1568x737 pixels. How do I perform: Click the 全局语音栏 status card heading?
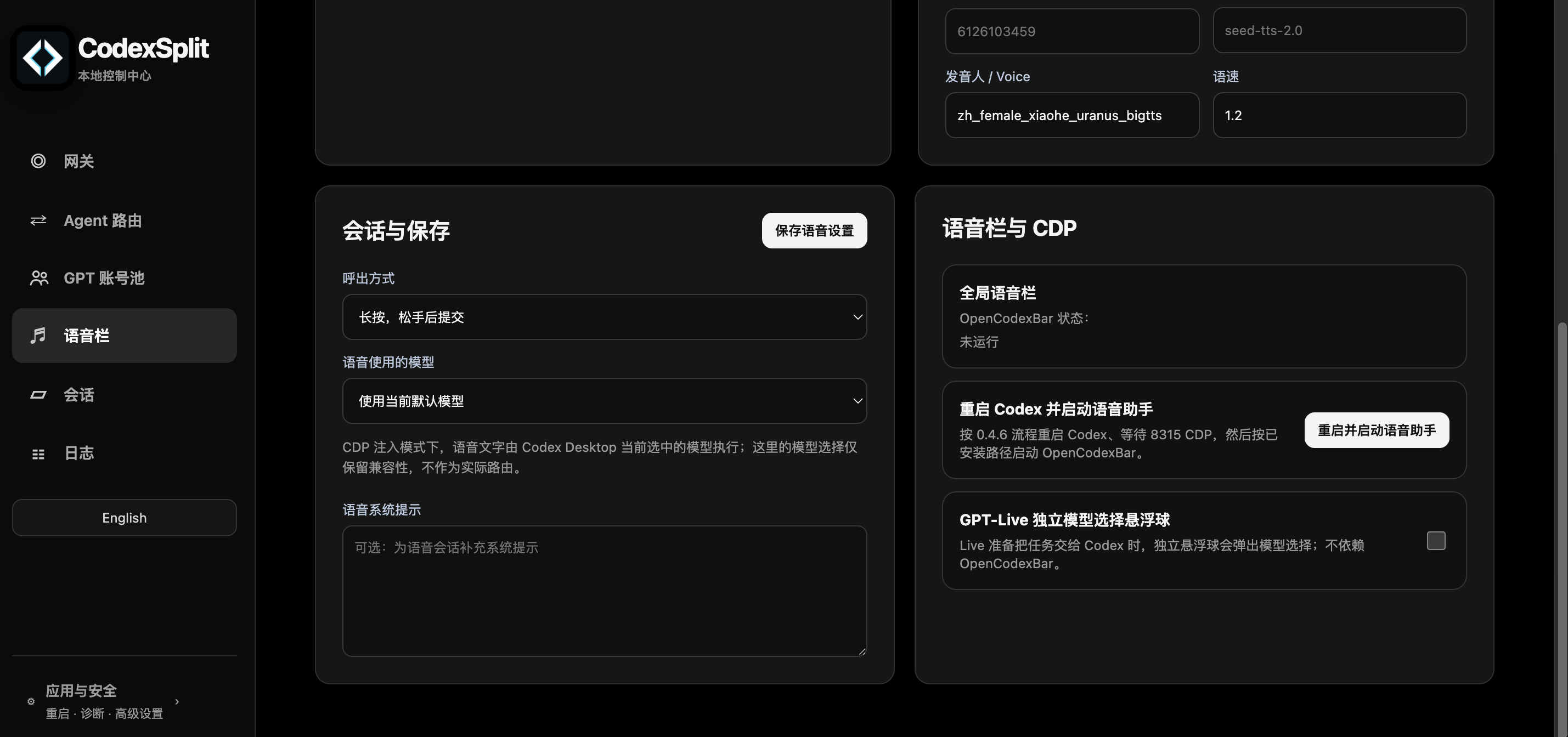[x=997, y=293]
